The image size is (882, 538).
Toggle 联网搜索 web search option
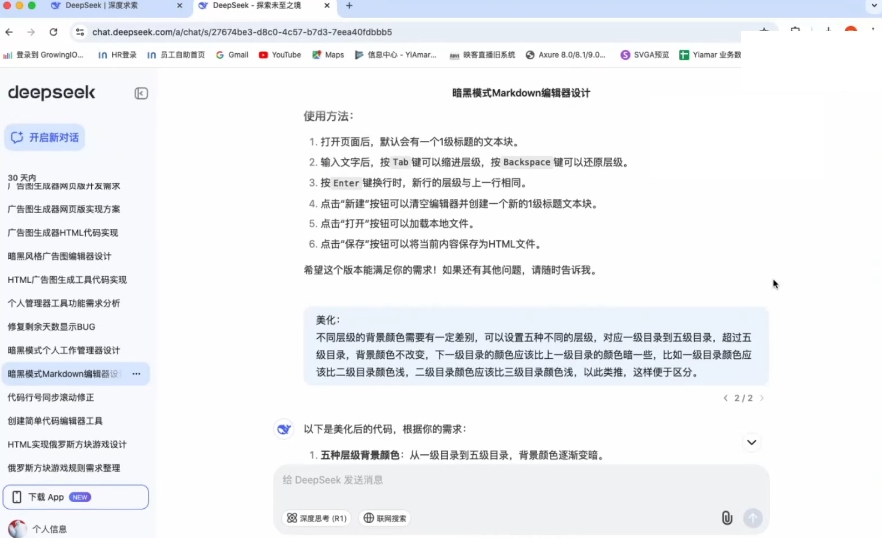(385, 518)
